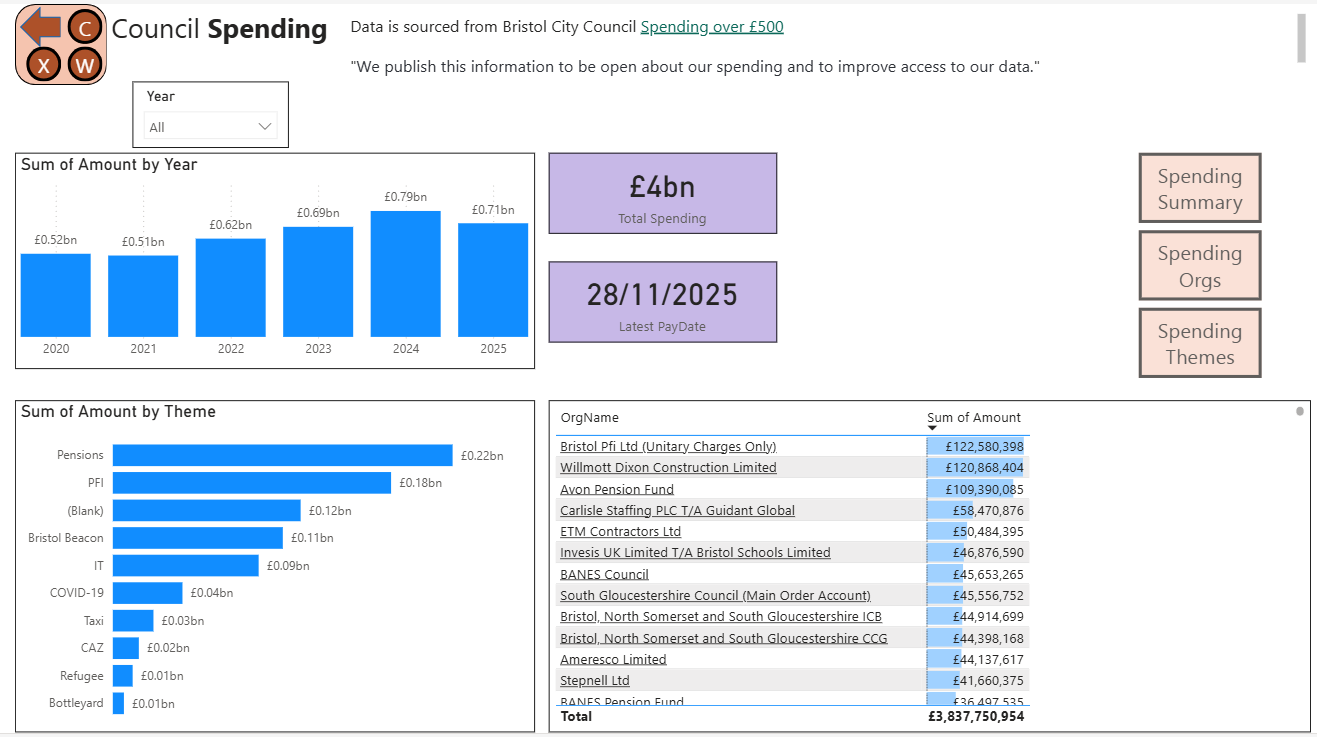Viewport: 1317px width, 737px height.
Task: Open the Willmott Dixon Construction Limited link
Action: click(x=667, y=467)
